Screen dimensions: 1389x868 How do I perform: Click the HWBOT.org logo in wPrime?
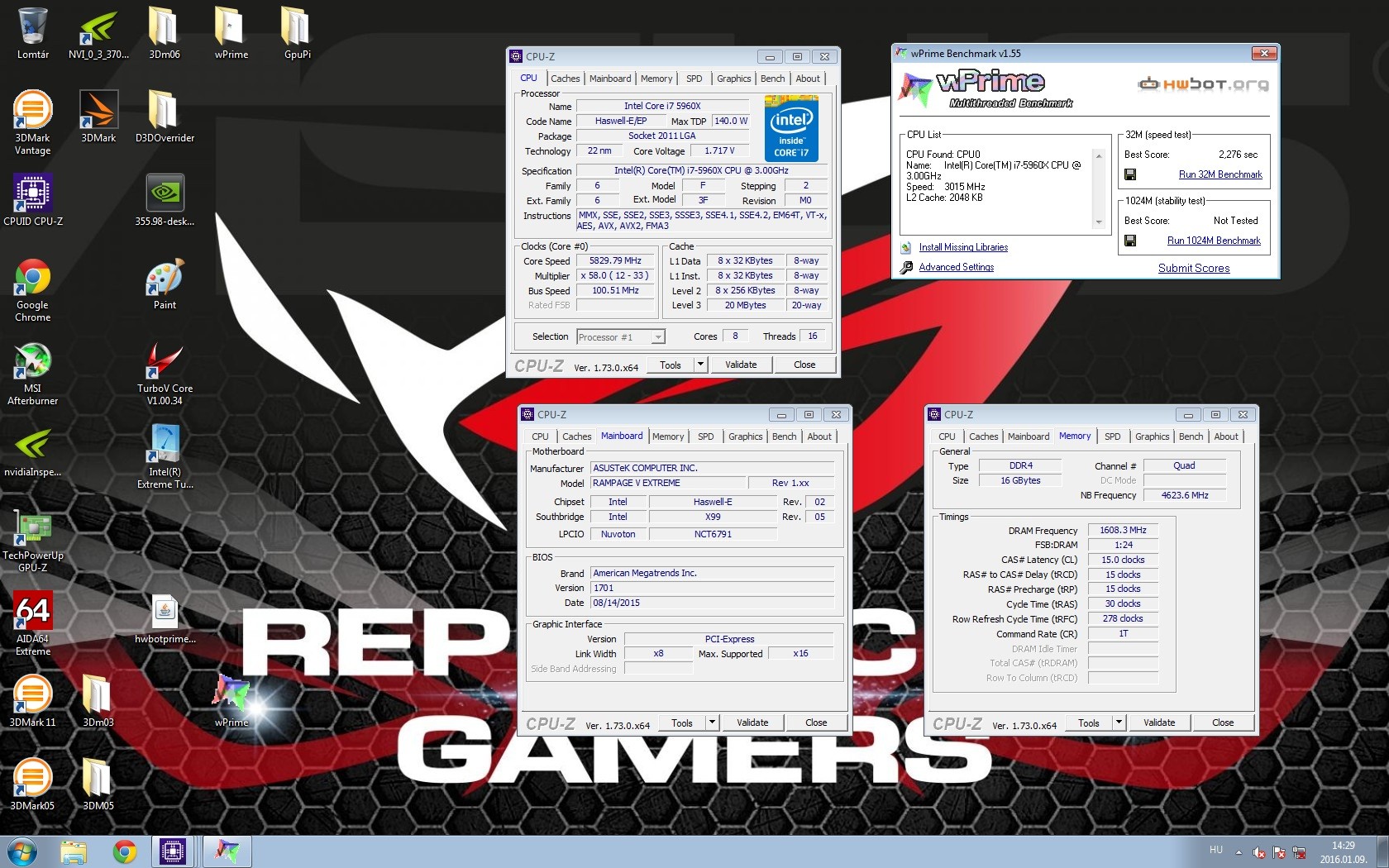pos(1203,83)
